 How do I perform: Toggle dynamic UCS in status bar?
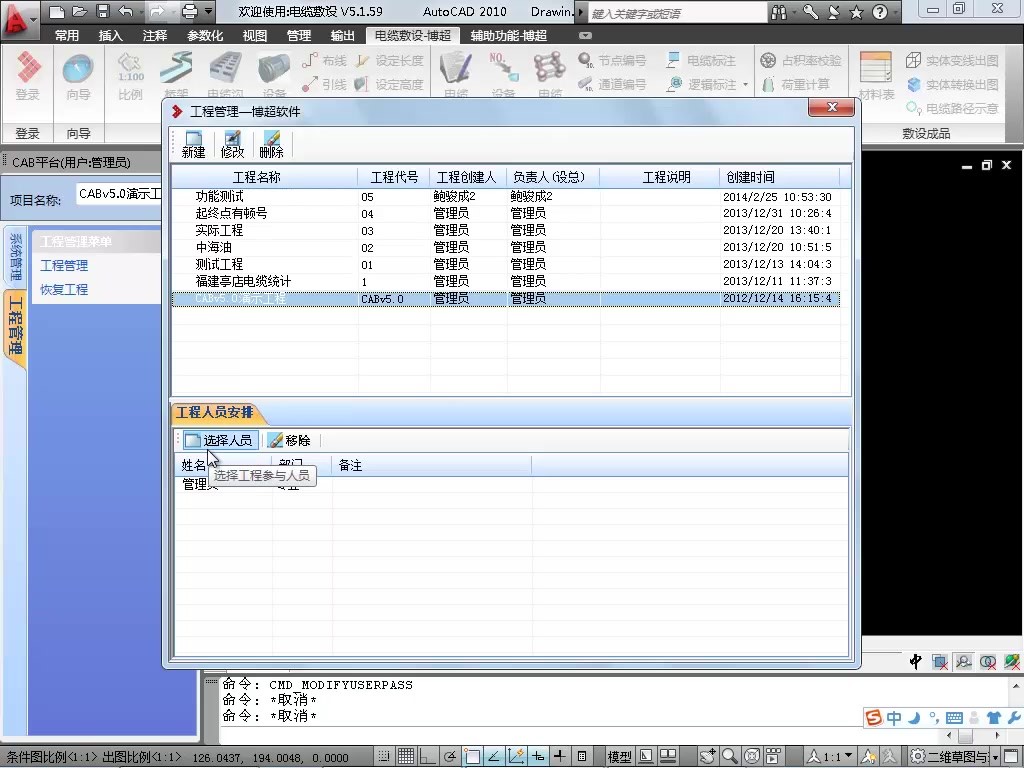pyautogui.click(x=517, y=756)
